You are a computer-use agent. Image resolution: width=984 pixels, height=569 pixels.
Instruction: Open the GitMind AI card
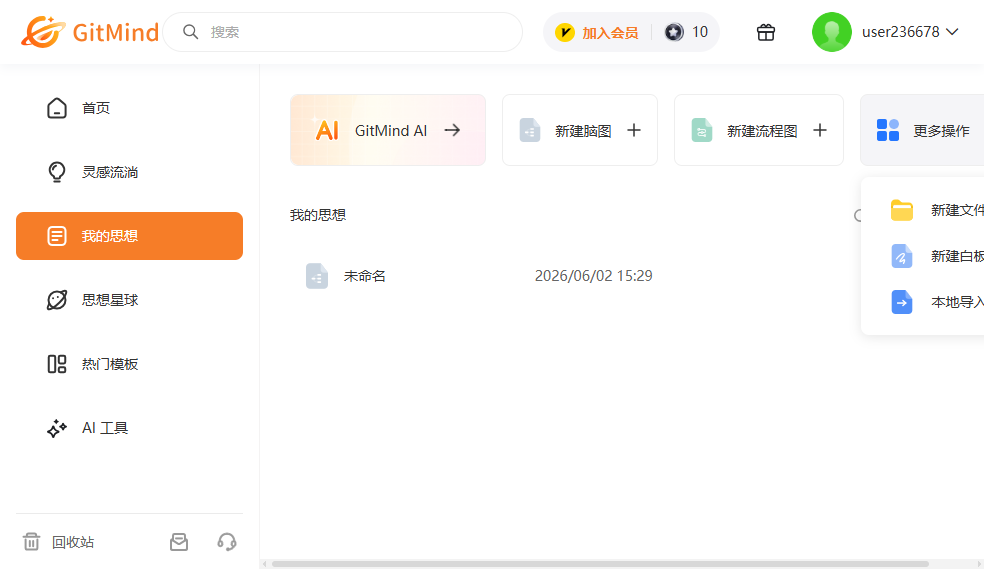pos(388,130)
